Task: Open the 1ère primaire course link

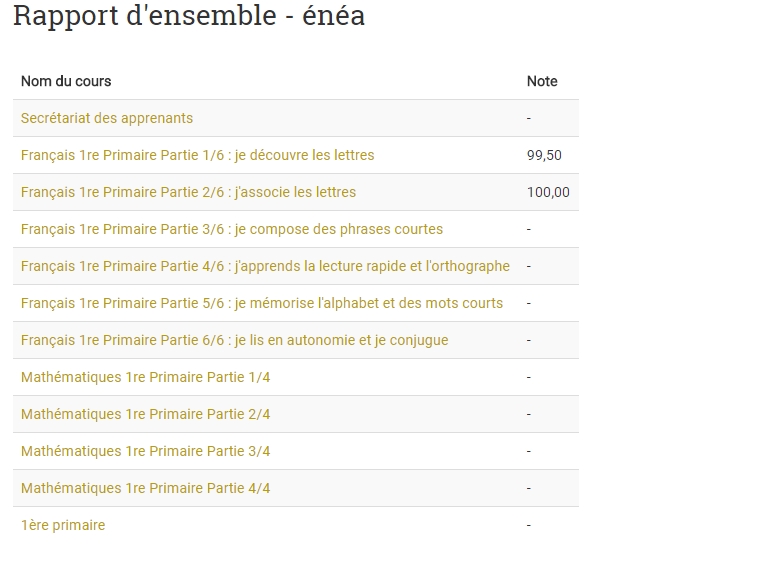Action: (x=63, y=525)
